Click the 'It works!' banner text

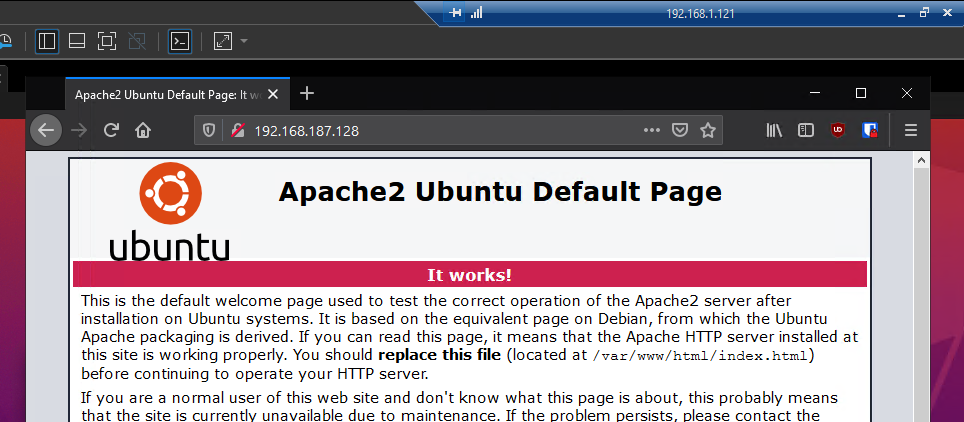pyautogui.click(x=470, y=274)
